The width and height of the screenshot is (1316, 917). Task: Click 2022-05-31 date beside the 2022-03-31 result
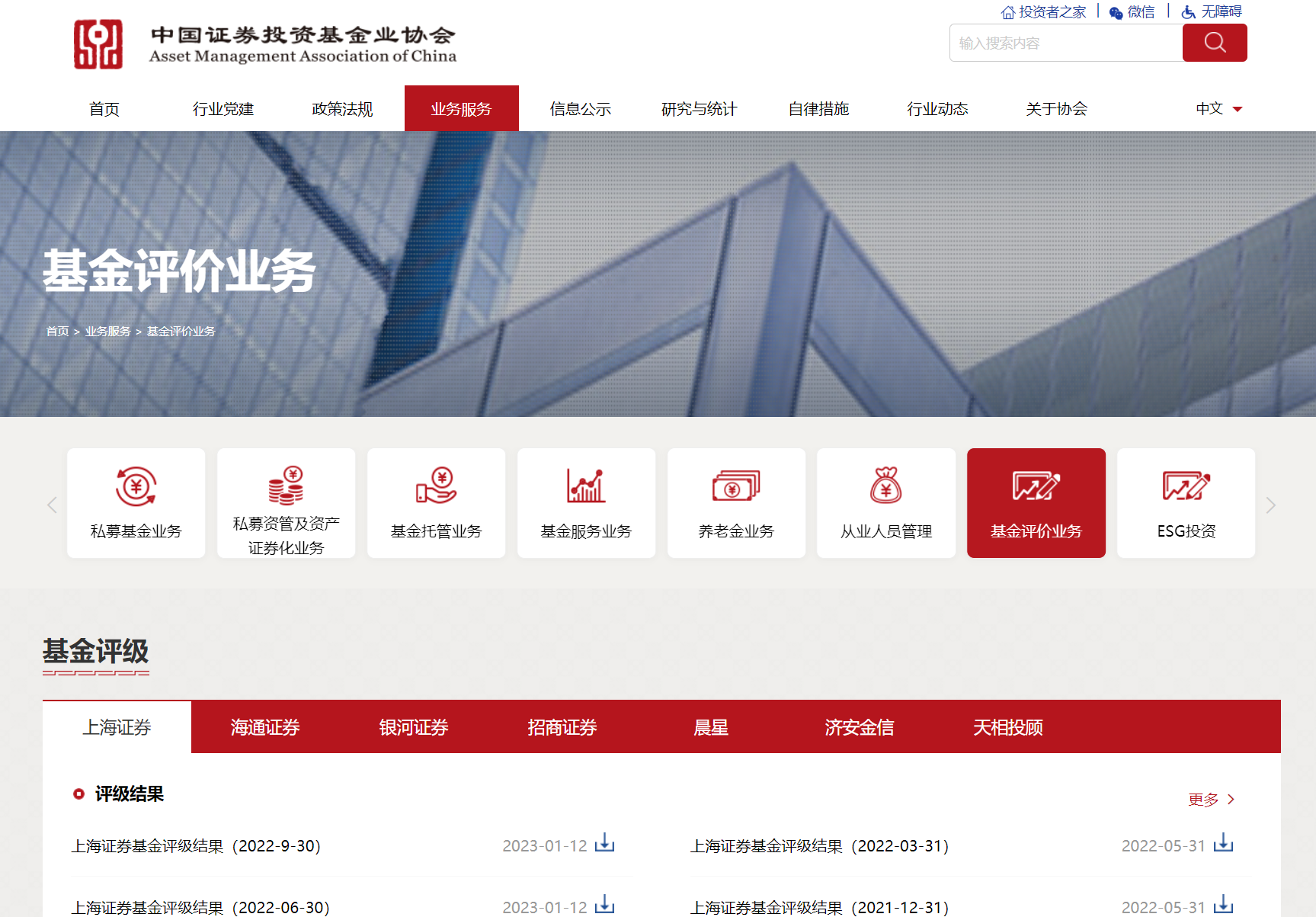coord(1164,846)
